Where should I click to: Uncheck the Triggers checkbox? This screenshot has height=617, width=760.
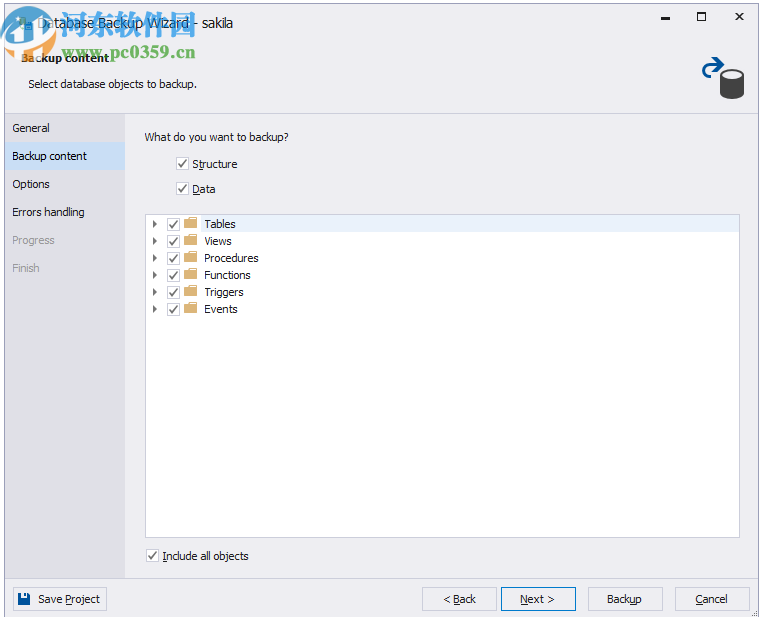[x=173, y=292]
